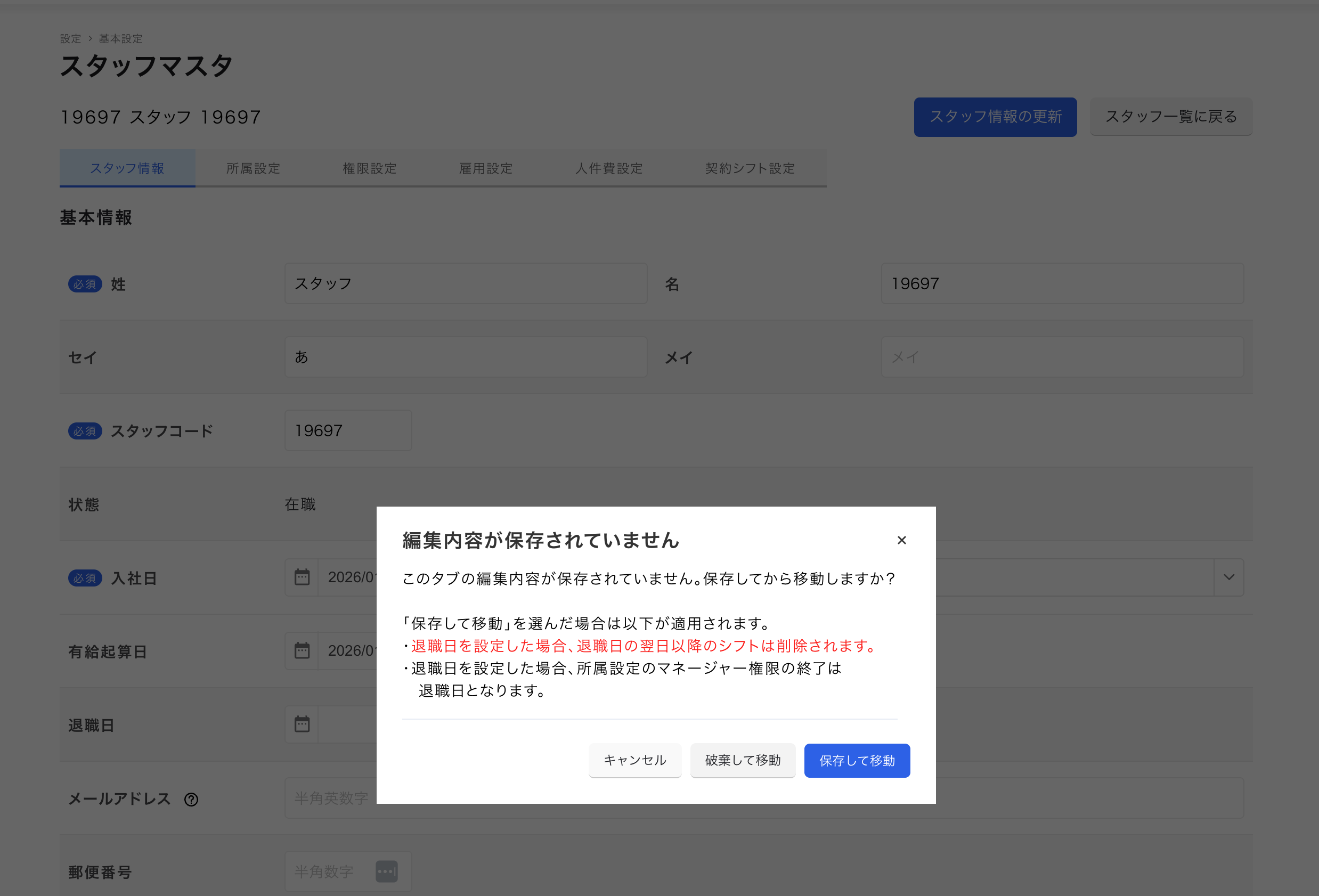Screen dimensions: 1319x896
Task: Click the 在職 status text
Action: (x=300, y=504)
